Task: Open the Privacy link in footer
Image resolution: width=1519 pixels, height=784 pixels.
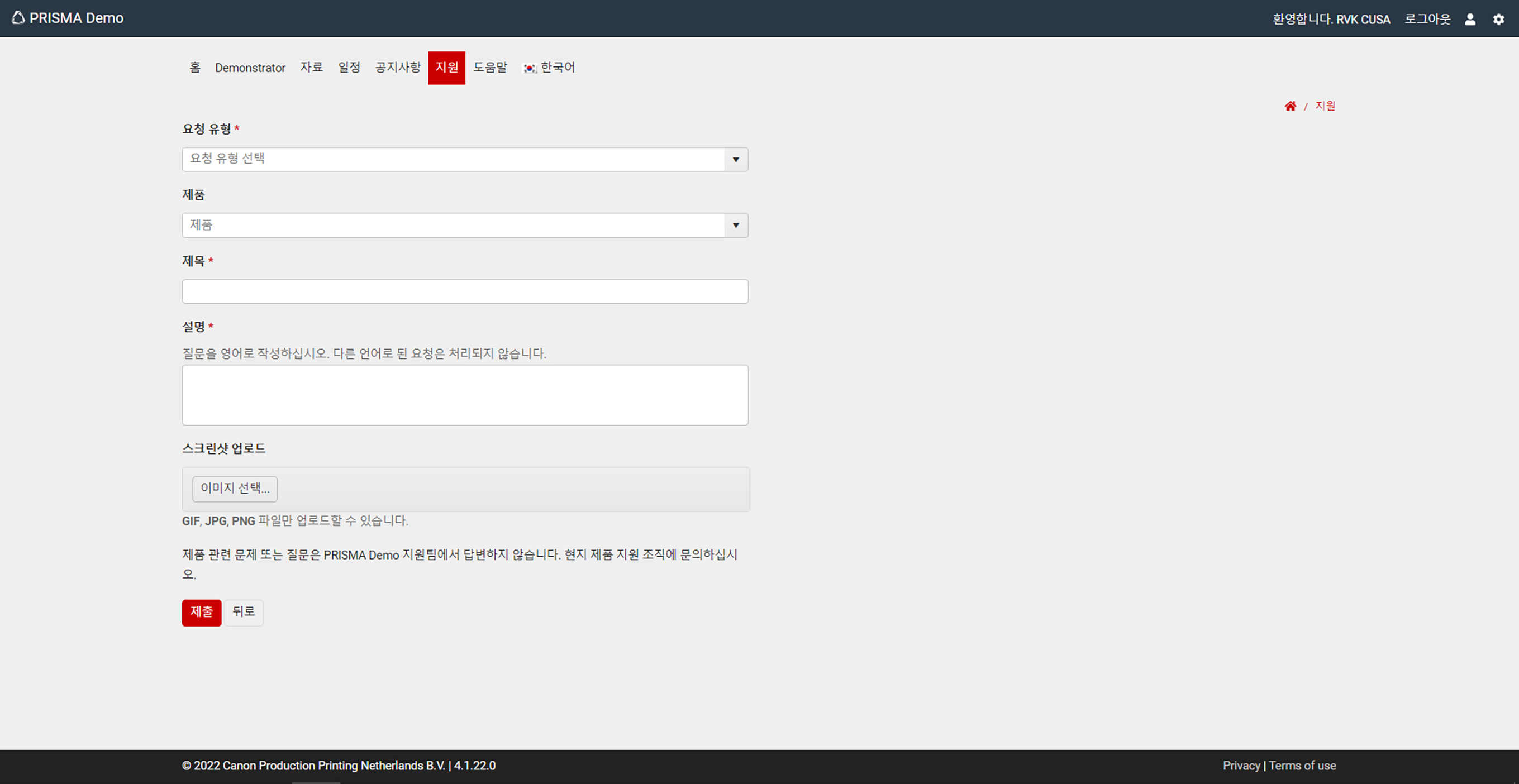Action: pyautogui.click(x=1241, y=765)
